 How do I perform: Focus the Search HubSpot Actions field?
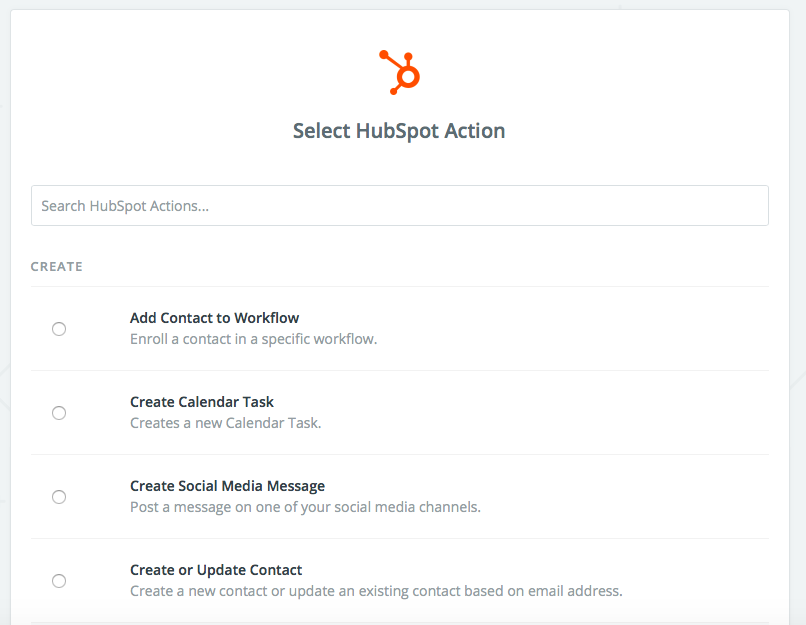(400, 206)
